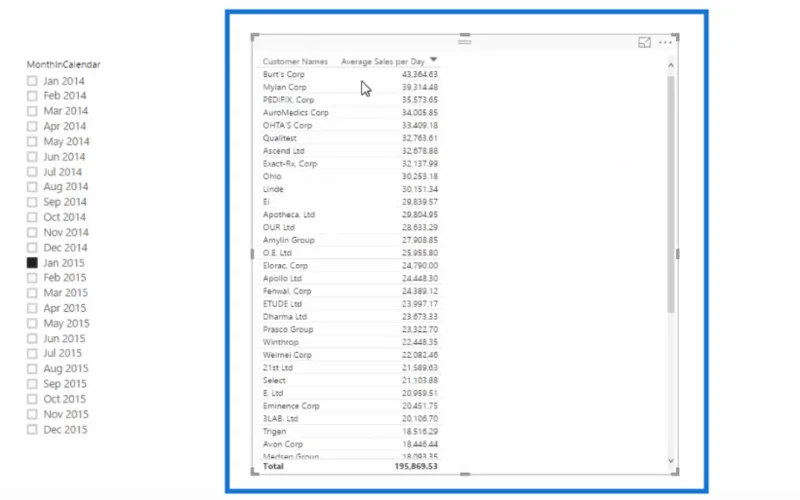Screen dimensions: 800x500
Task: Check the Jun 2014 checkbox
Action: coord(32,157)
